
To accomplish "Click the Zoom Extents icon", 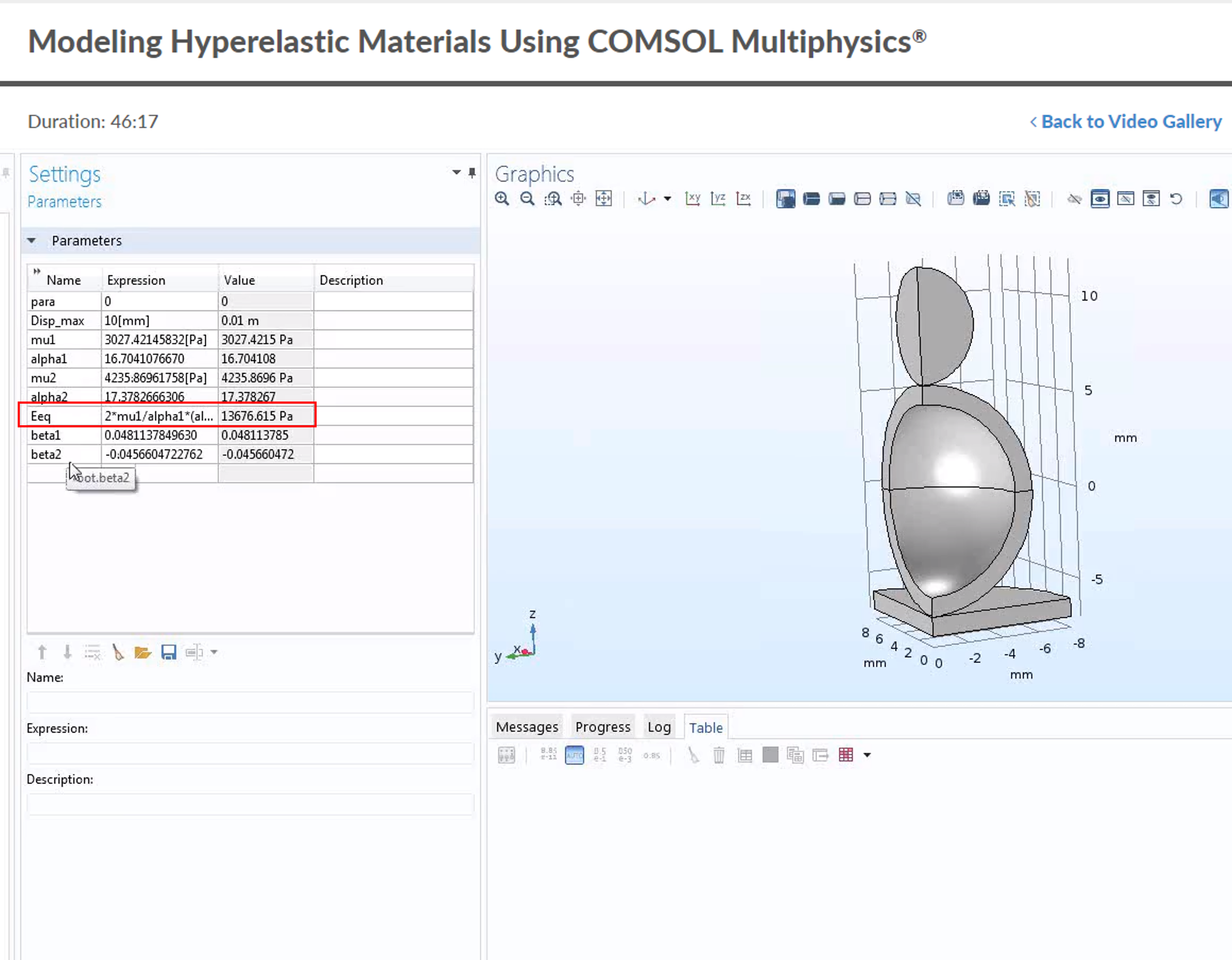I will [x=603, y=198].
